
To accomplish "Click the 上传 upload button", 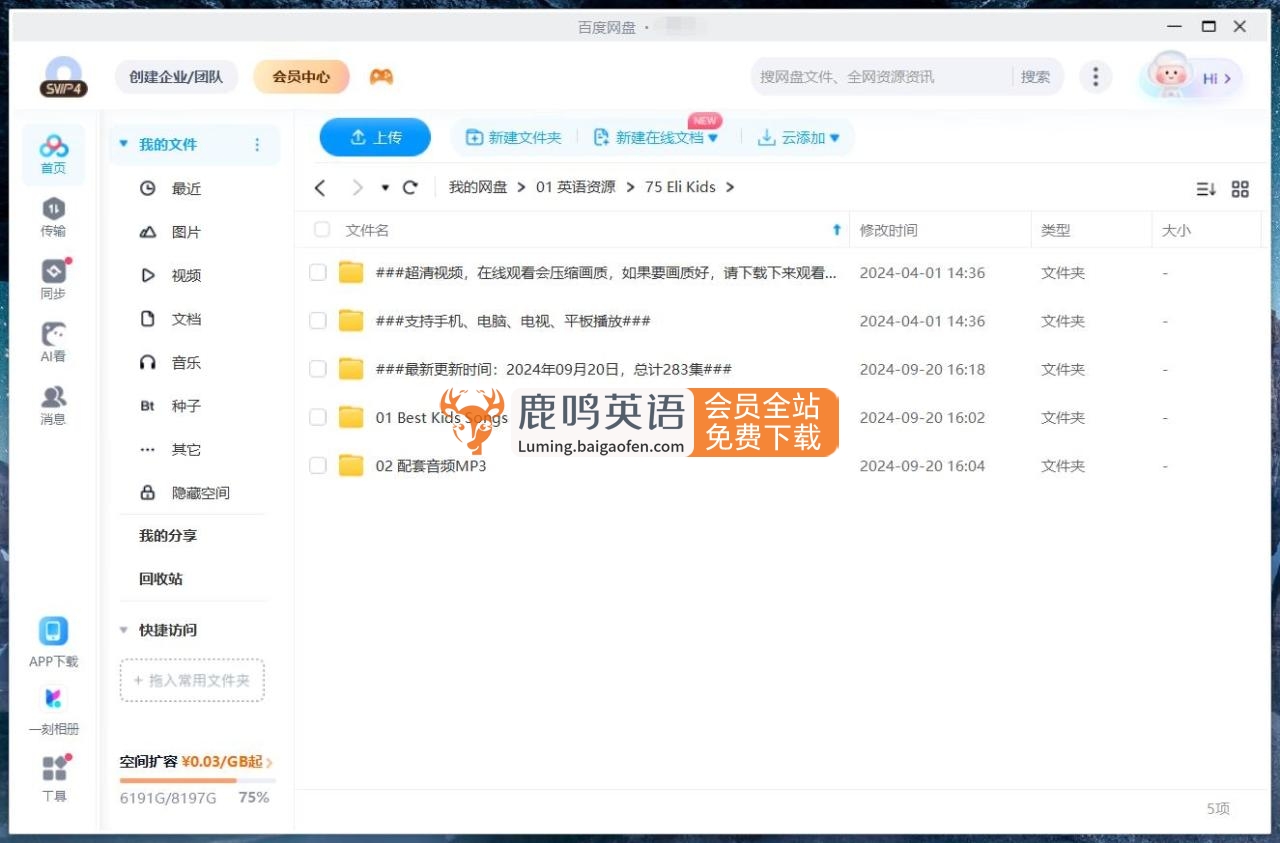I will coord(375,138).
